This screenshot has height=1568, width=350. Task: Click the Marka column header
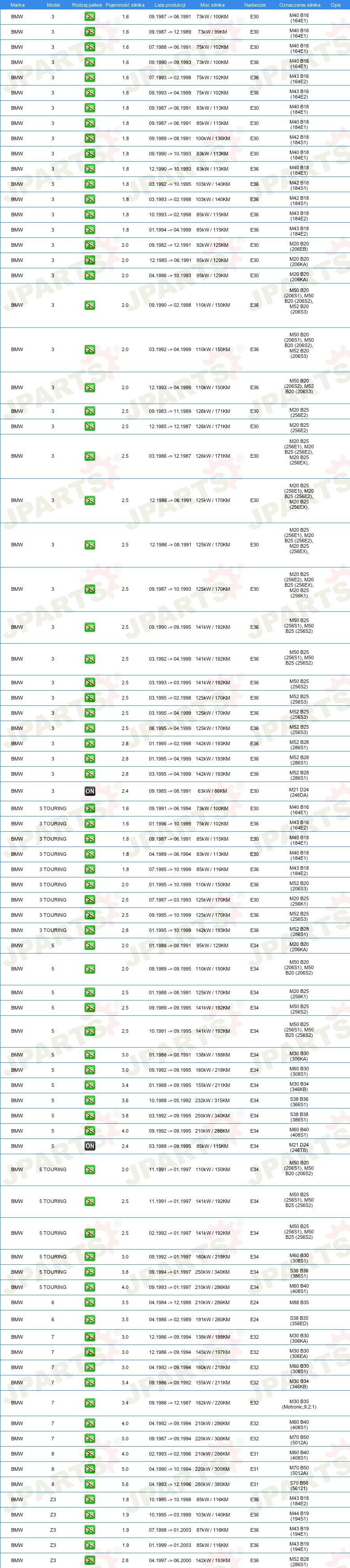[x=17, y=5]
